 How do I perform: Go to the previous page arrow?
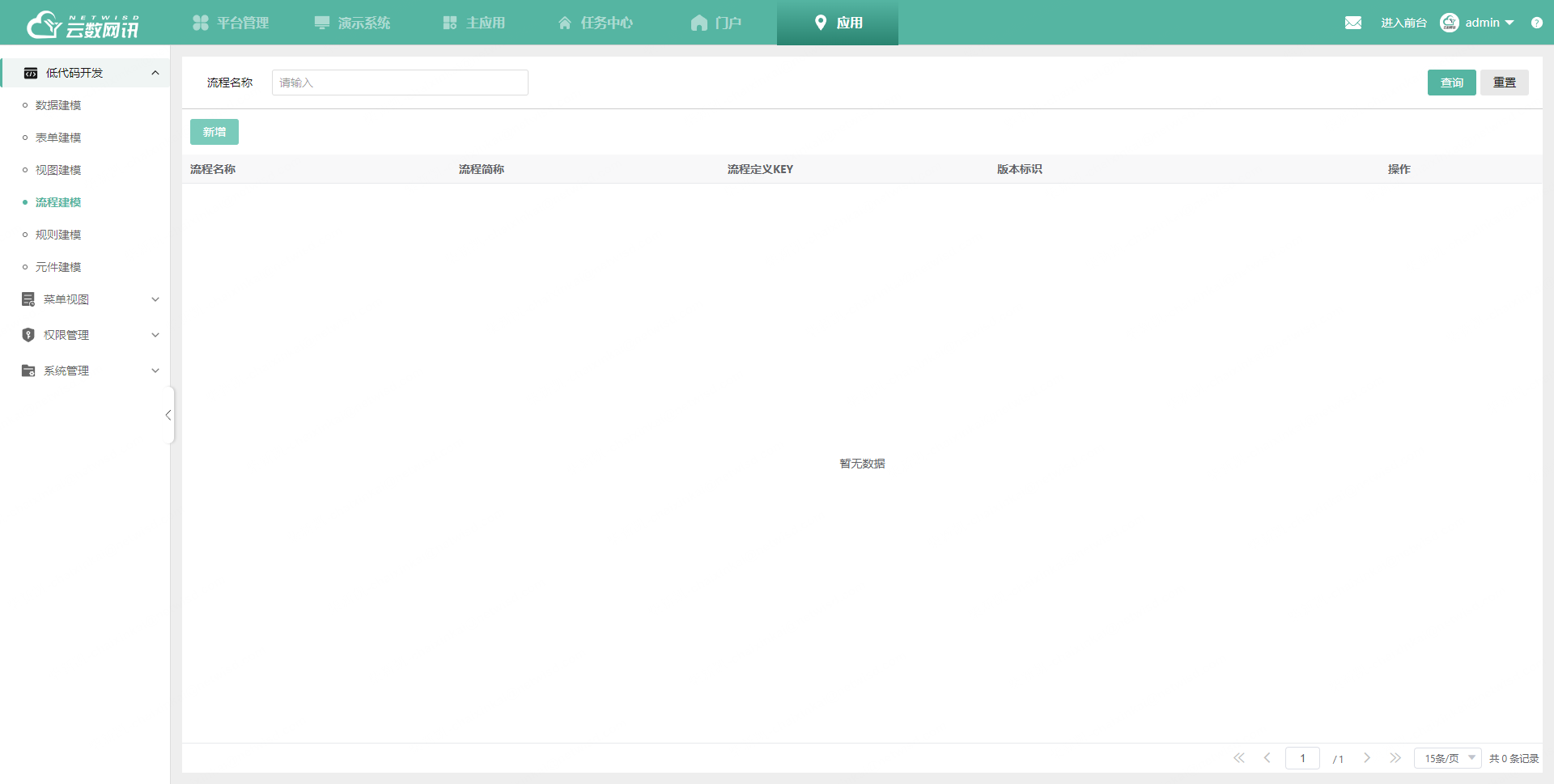1267,758
